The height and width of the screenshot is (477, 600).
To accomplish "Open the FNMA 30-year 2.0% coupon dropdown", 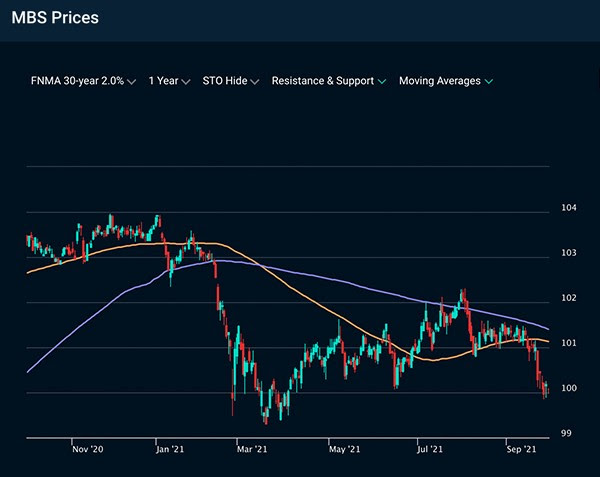I will pos(76,81).
